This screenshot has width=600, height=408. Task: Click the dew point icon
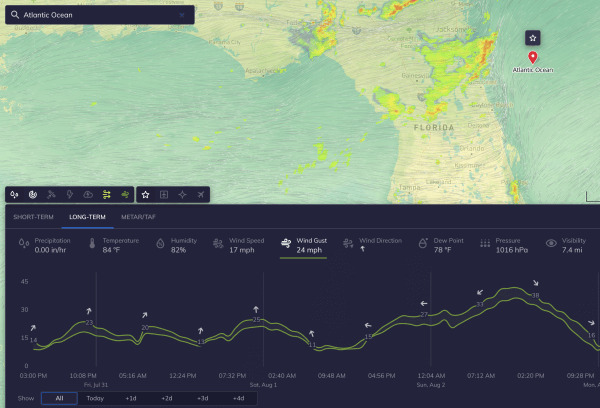pos(423,243)
